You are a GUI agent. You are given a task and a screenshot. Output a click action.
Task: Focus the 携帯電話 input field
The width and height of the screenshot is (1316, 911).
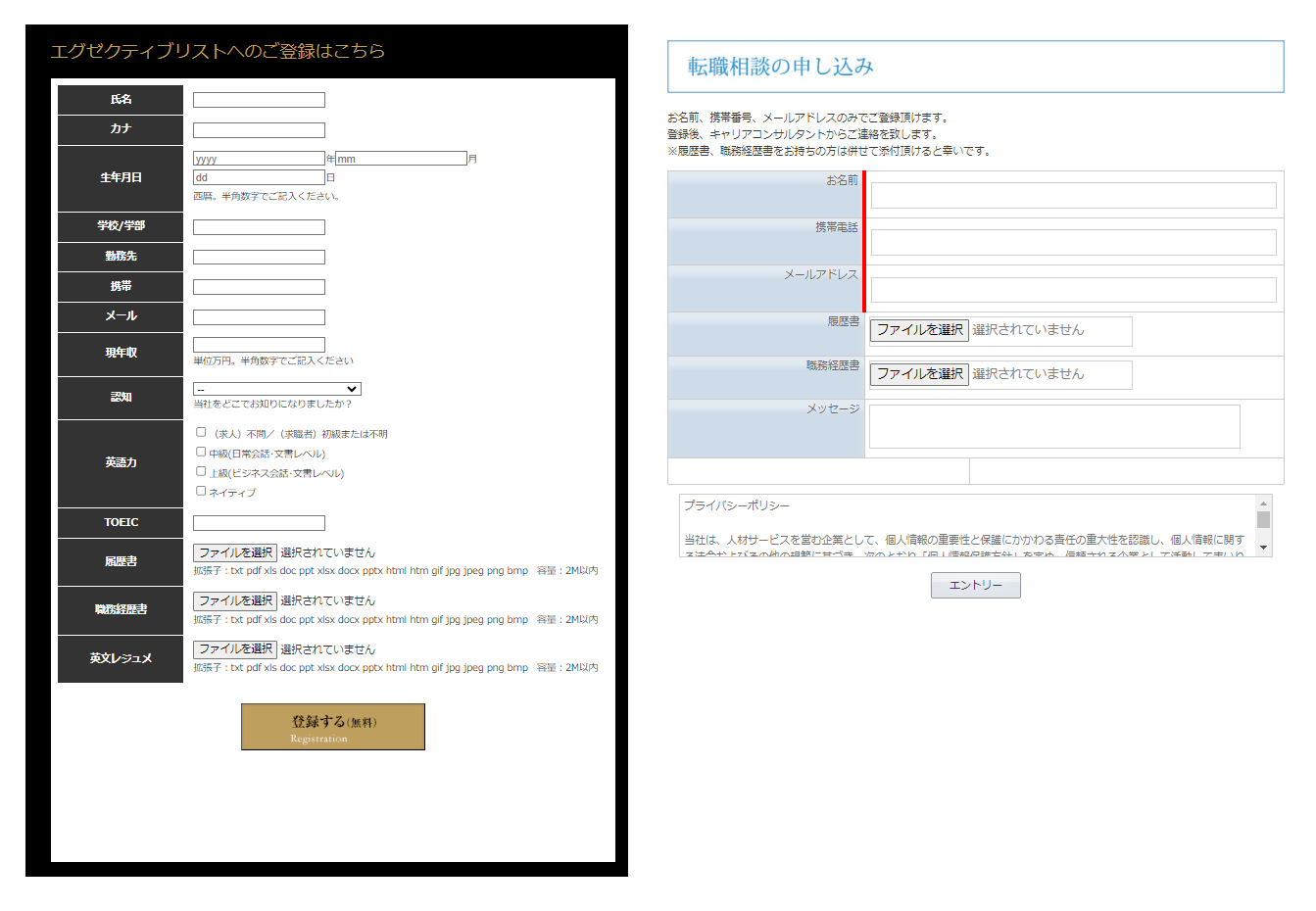coord(1074,242)
